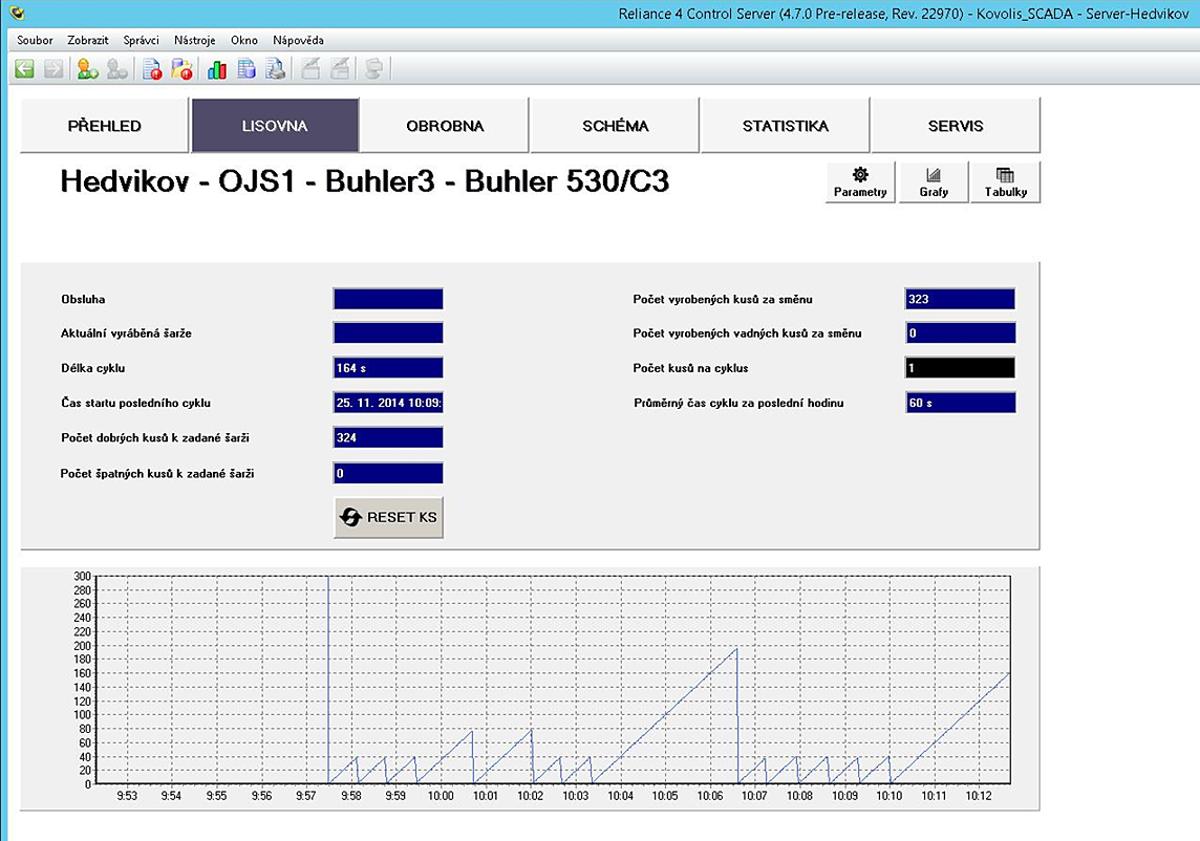Click the print reports toolbar icon
The image size is (1200, 841).
276,69
